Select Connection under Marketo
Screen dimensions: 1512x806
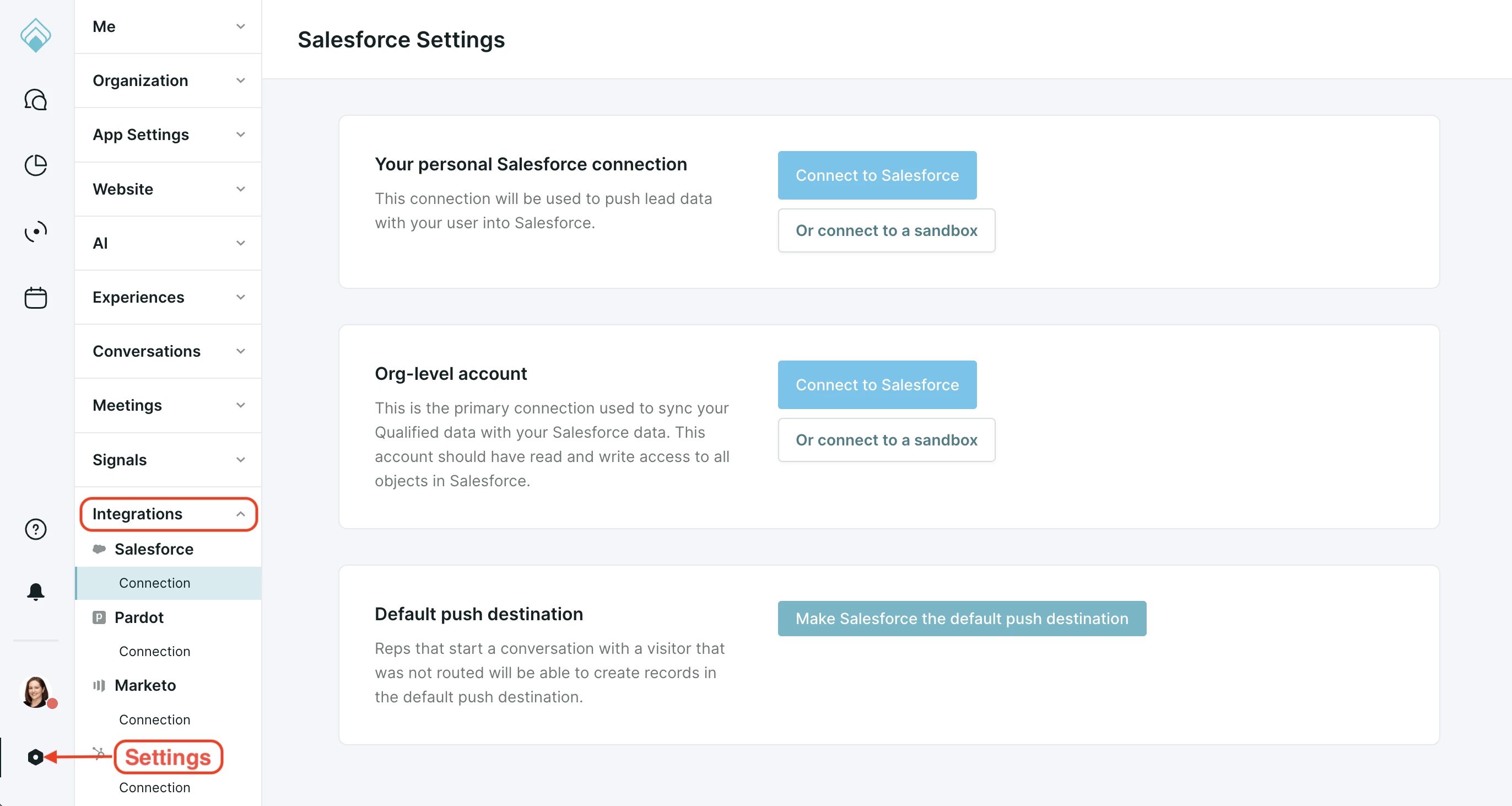coord(154,719)
